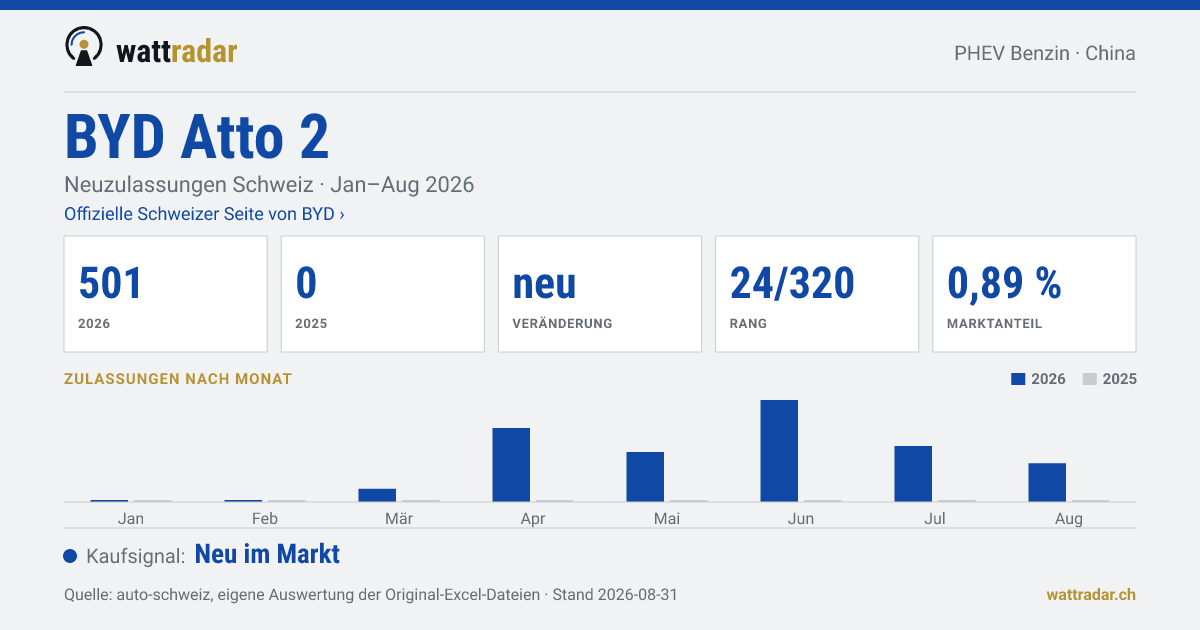This screenshot has width=1200, height=630.
Task: Click the Jun axis label
Action: pos(801,518)
